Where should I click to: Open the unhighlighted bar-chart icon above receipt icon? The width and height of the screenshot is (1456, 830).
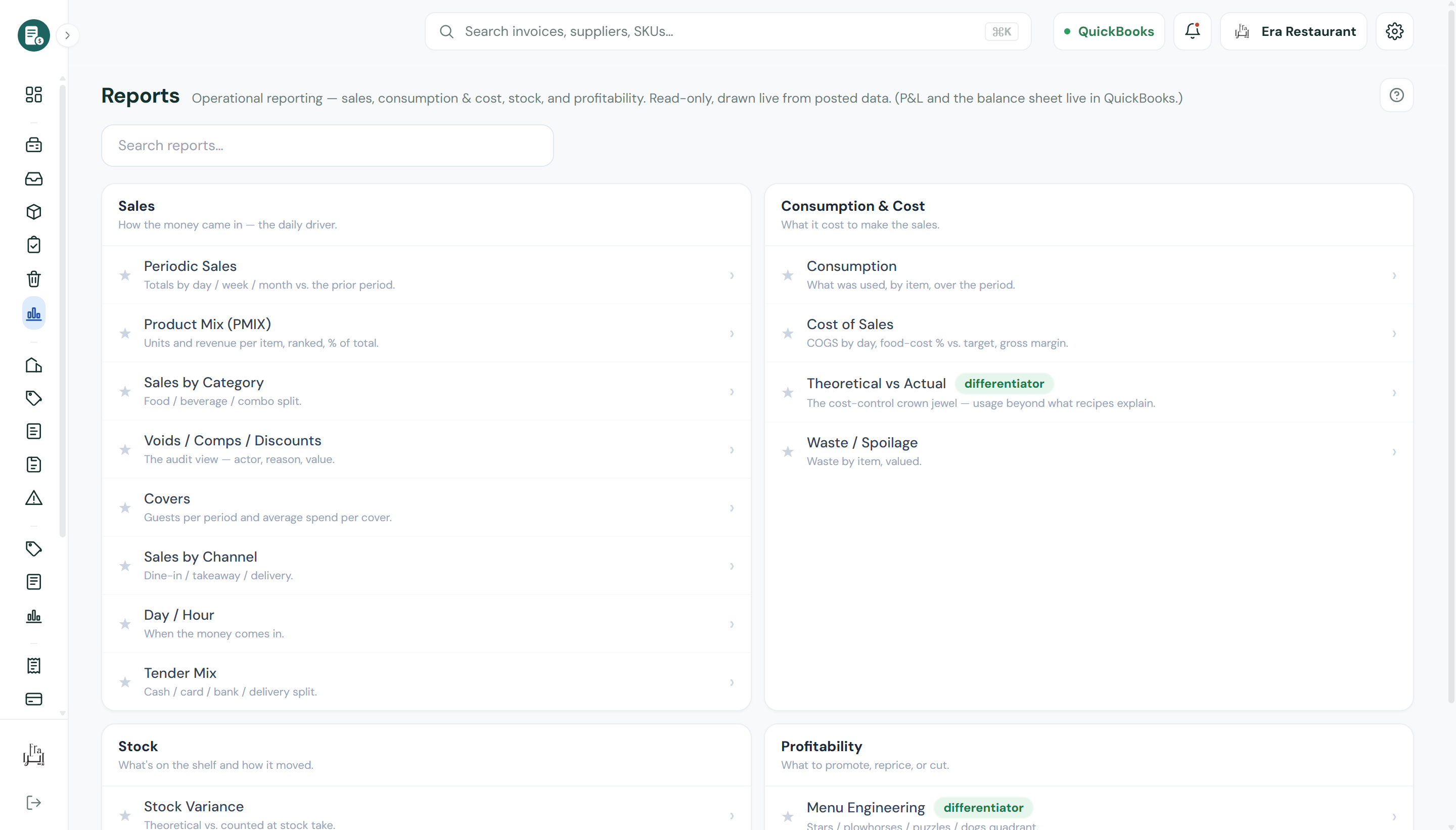(34, 616)
